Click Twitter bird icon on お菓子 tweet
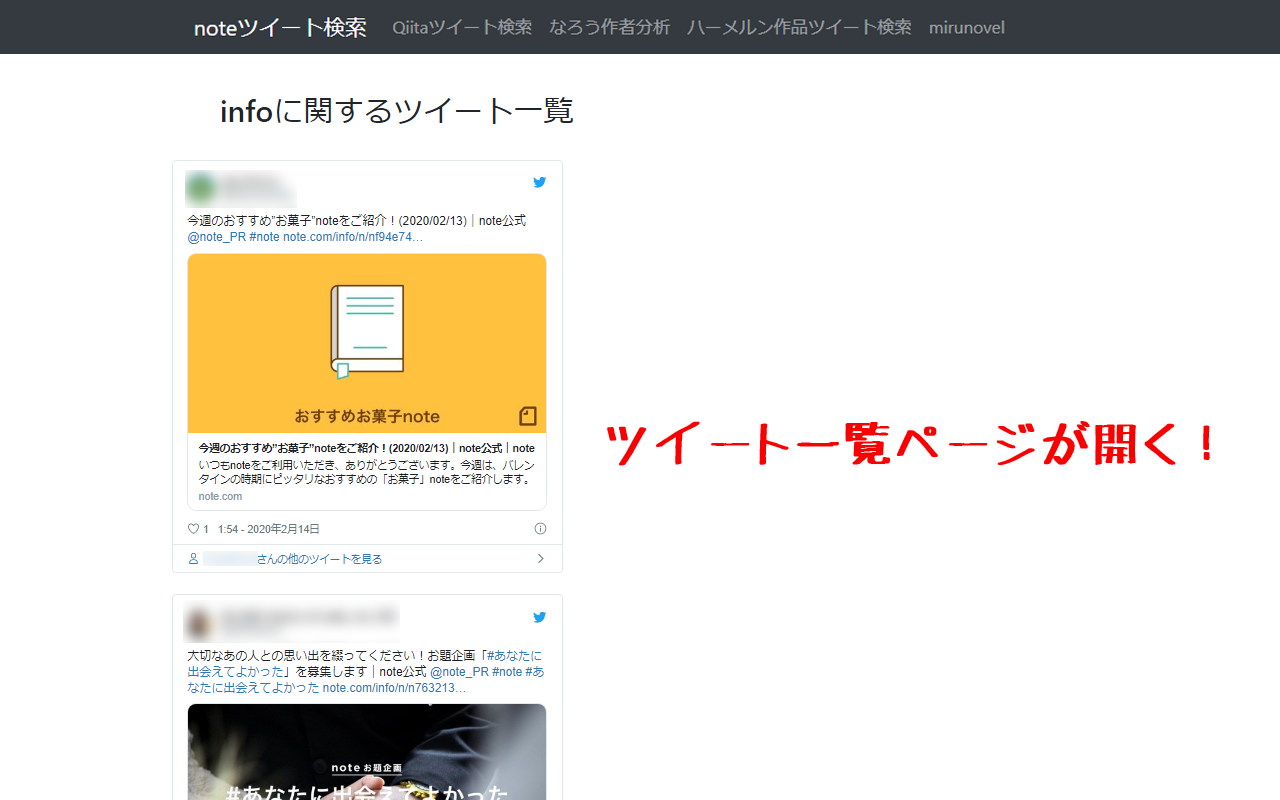Image resolution: width=1280 pixels, height=800 pixels. [539, 182]
